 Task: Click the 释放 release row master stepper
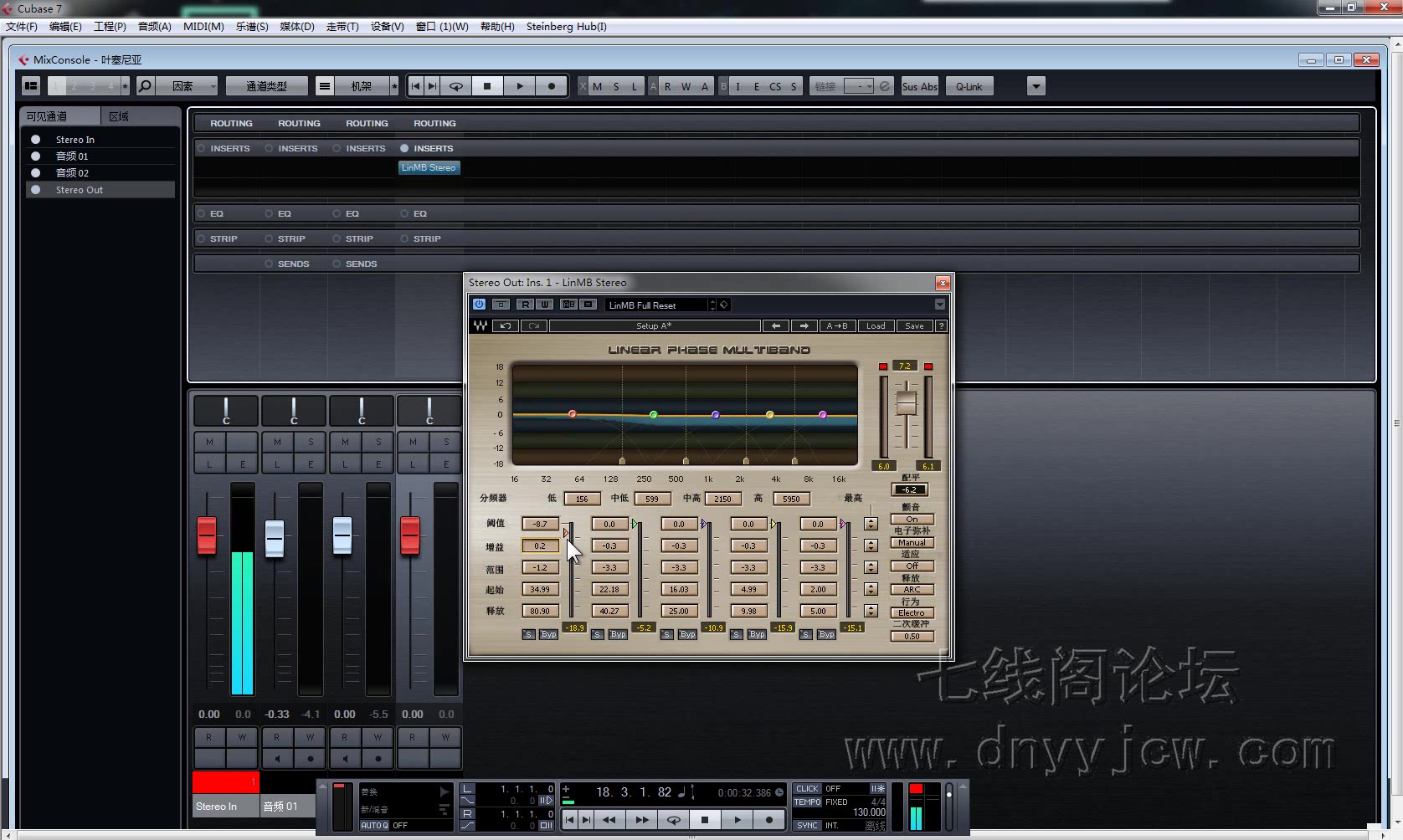tap(871, 611)
